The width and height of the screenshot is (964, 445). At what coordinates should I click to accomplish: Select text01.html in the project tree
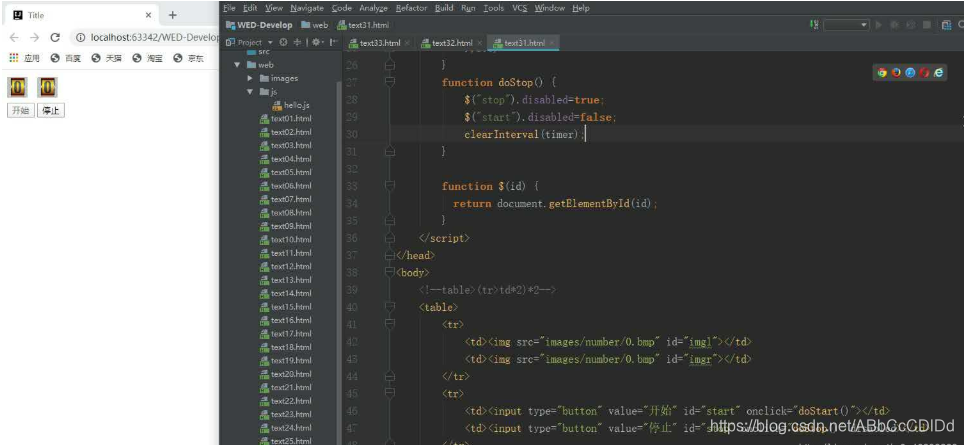pos(285,119)
